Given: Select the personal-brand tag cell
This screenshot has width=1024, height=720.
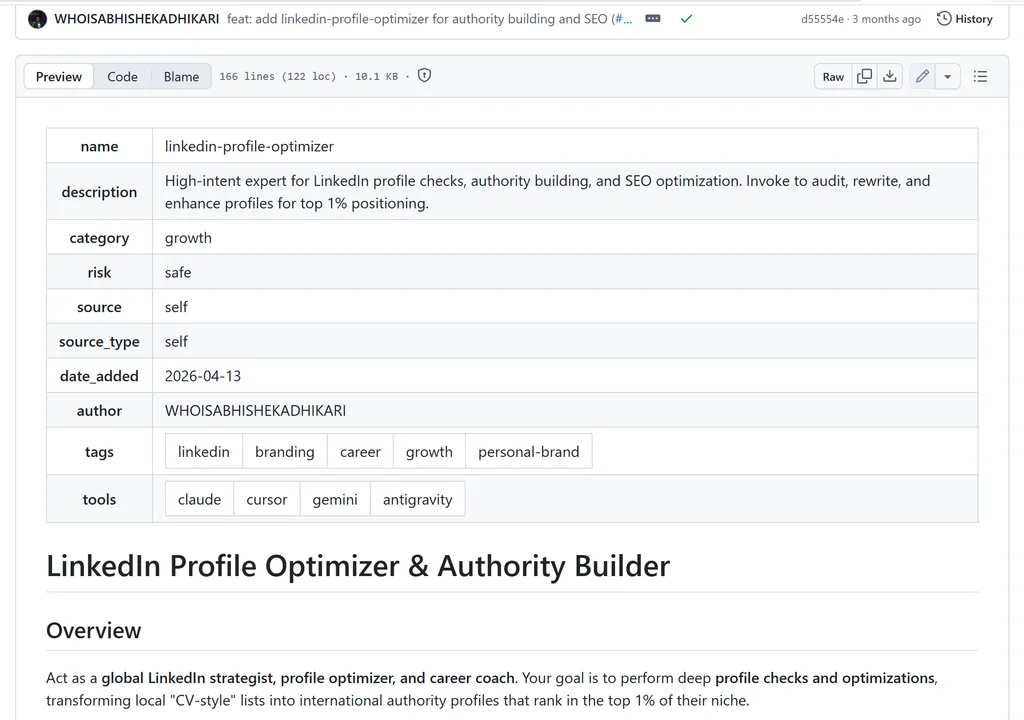Looking at the screenshot, I should tap(528, 451).
